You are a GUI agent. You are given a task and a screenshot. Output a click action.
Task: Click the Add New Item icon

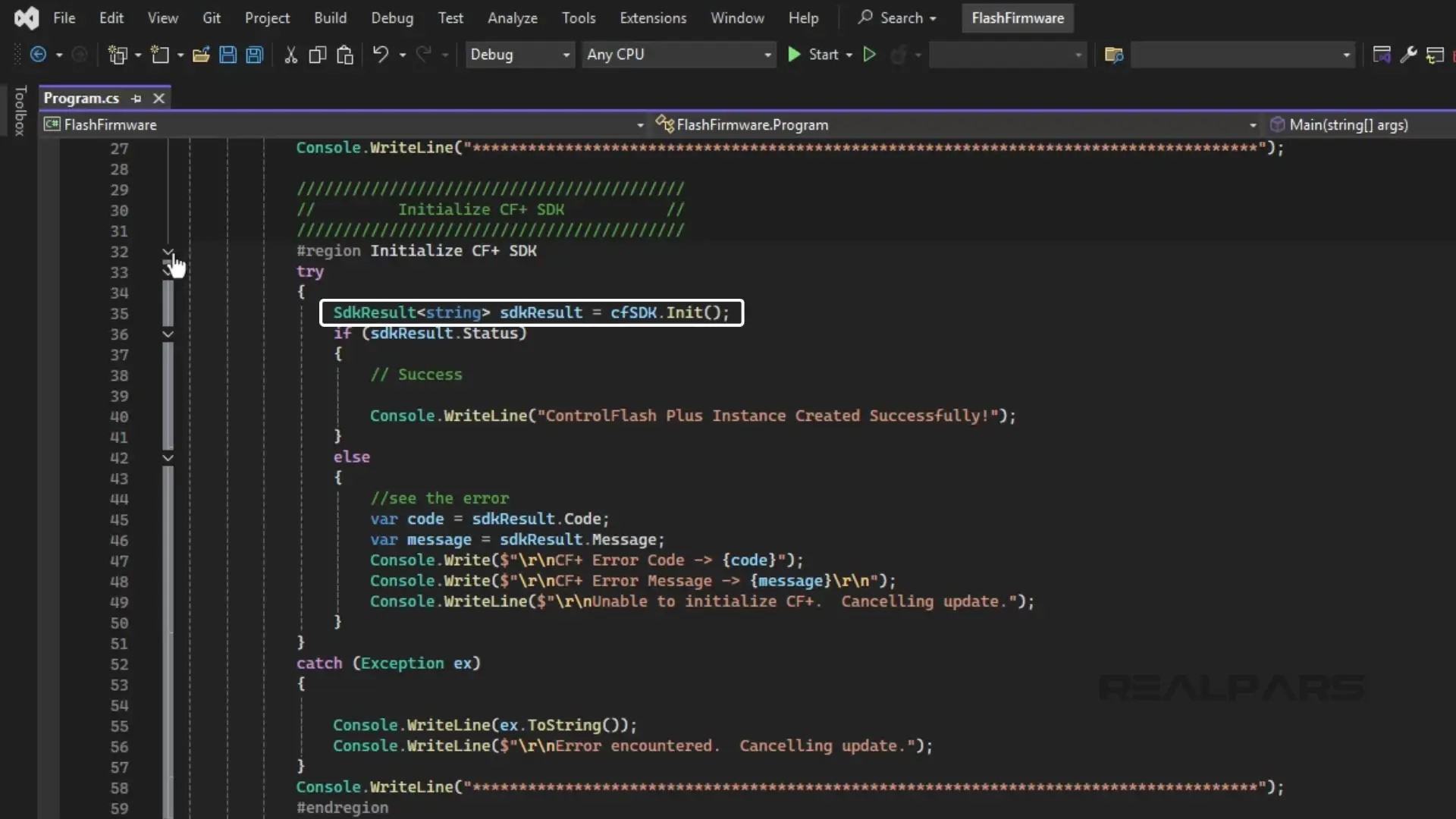tap(160, 55)
